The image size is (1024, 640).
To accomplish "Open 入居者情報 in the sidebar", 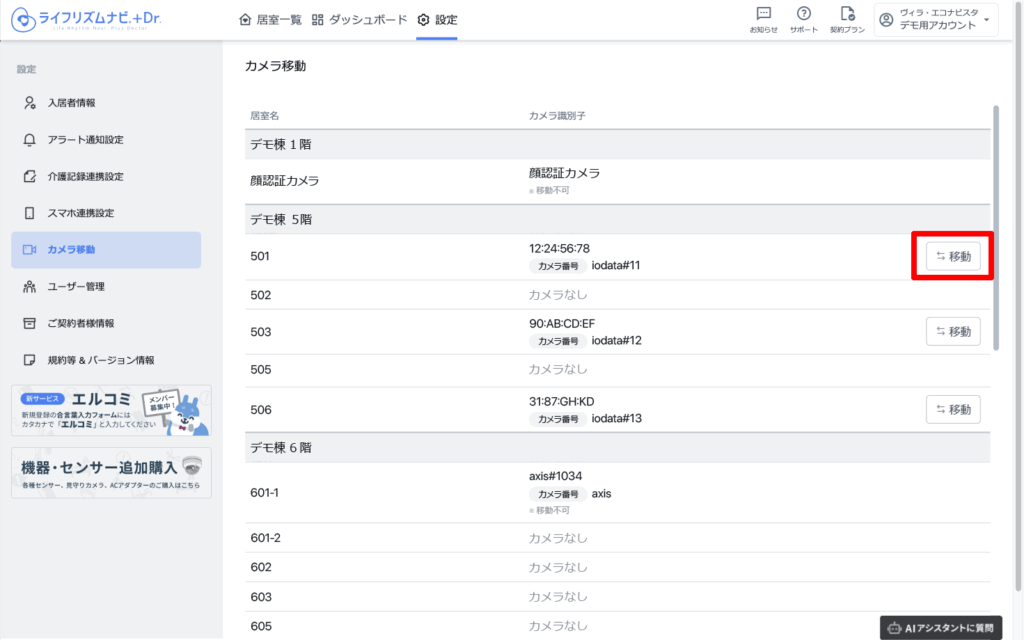I will coord(71,103).
